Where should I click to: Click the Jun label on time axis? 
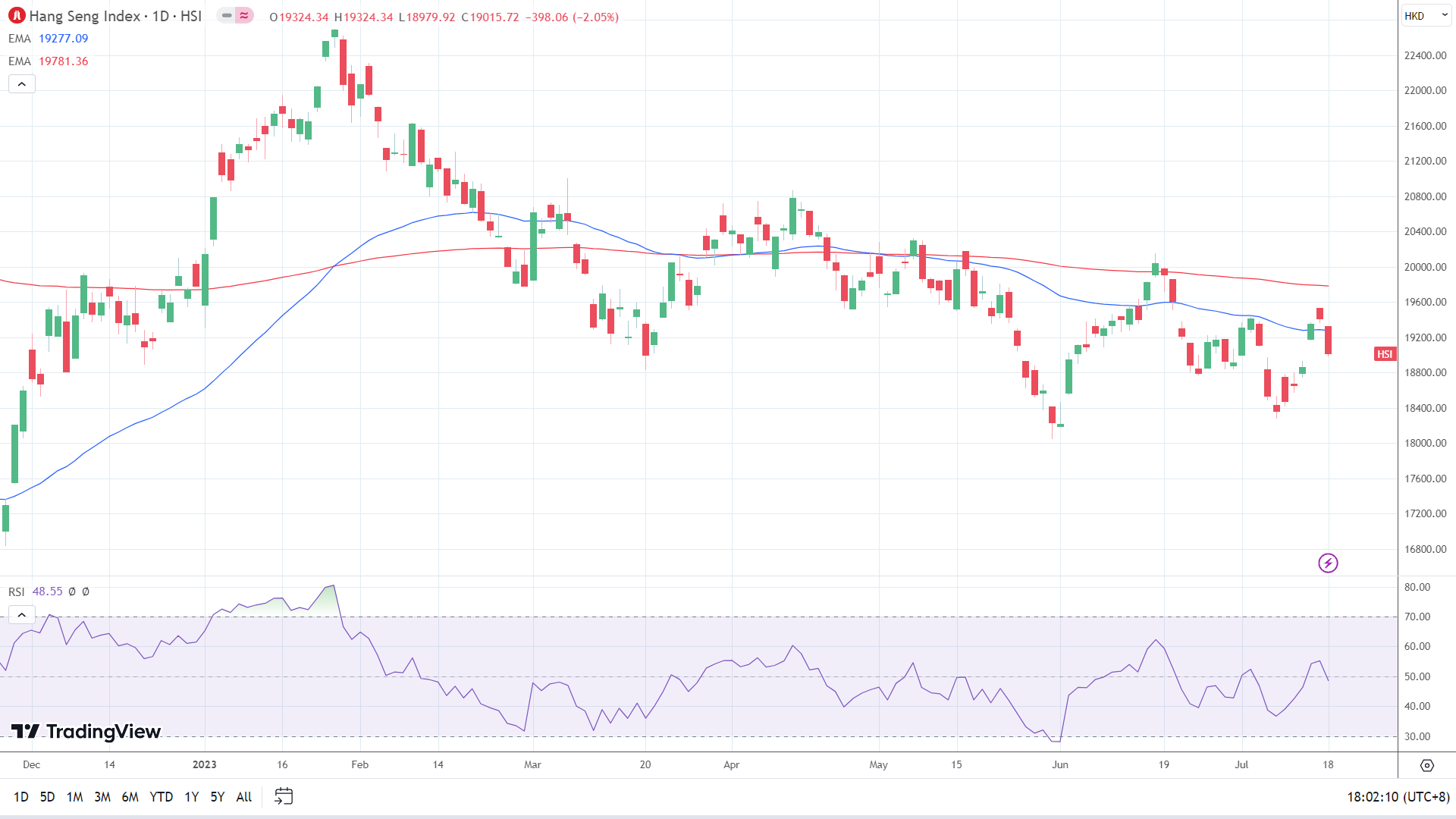1060,764
